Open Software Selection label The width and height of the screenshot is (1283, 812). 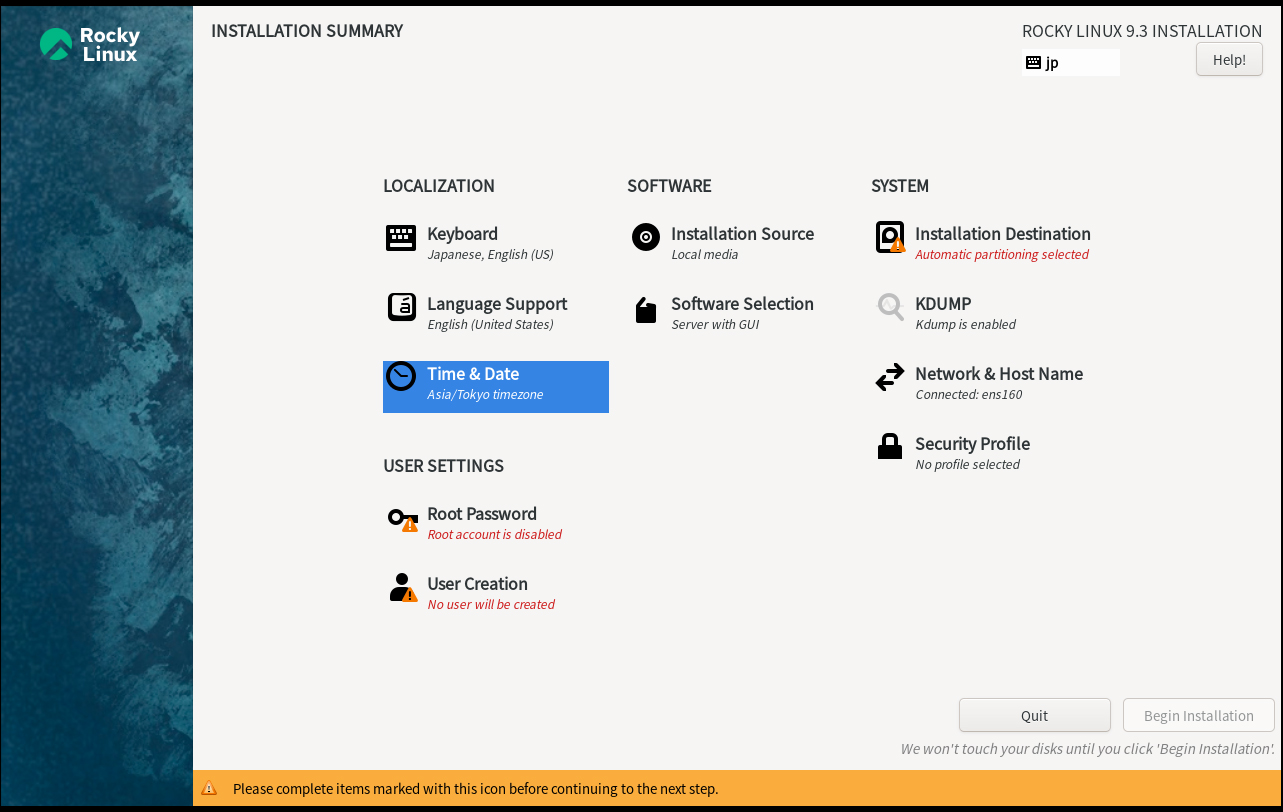(742, 304)
